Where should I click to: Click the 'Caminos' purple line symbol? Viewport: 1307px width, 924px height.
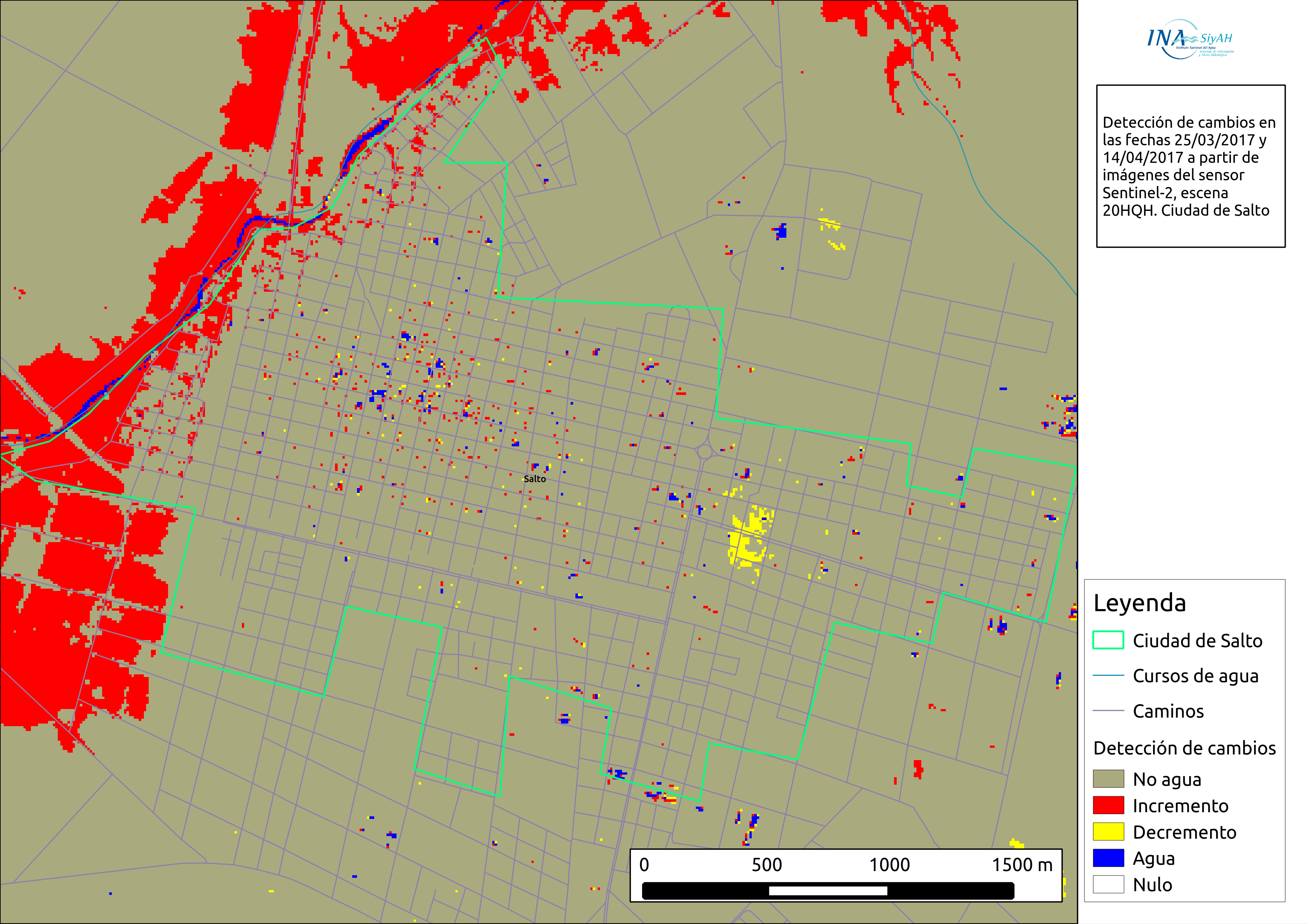point(1108,711)
